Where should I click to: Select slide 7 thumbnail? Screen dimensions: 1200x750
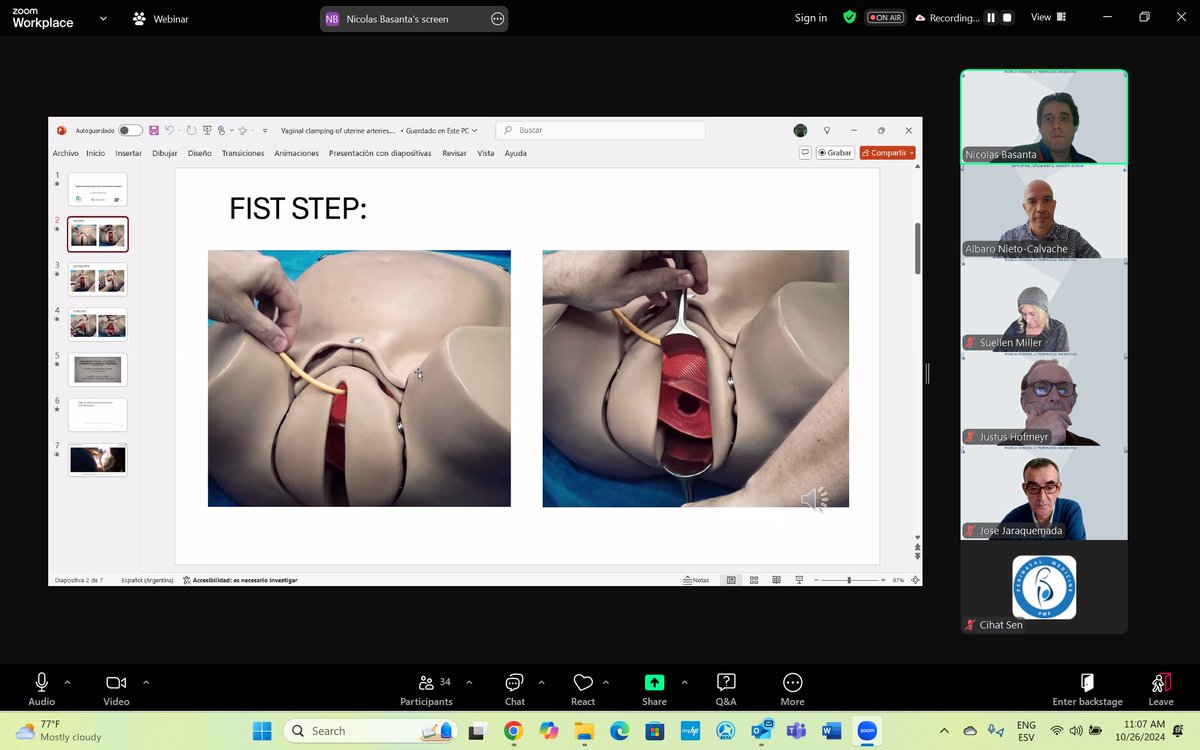coord(98,459)
